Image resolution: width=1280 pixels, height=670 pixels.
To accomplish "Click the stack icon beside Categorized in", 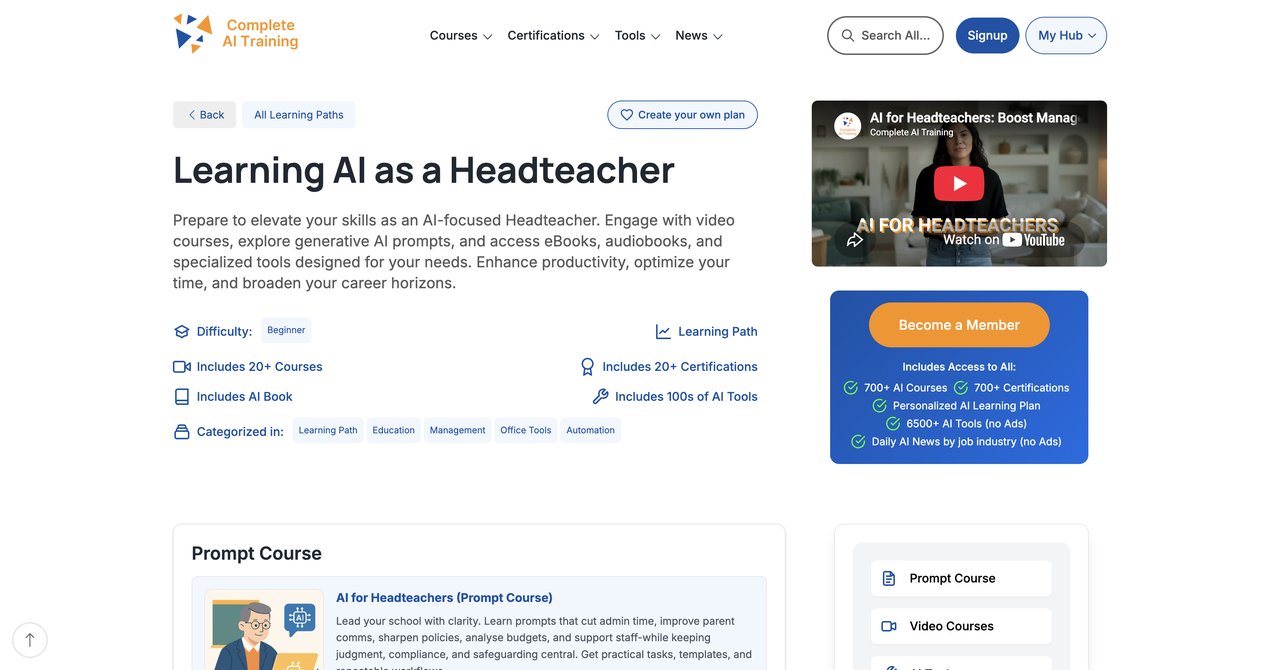I will click(181, 432).
